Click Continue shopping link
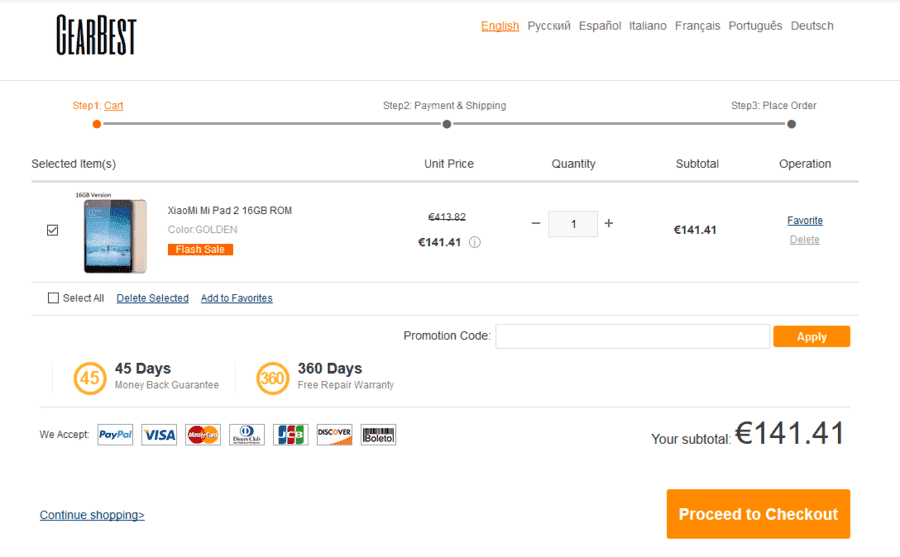This screenshot has height=557, width=900. click(x=92, y=515)
